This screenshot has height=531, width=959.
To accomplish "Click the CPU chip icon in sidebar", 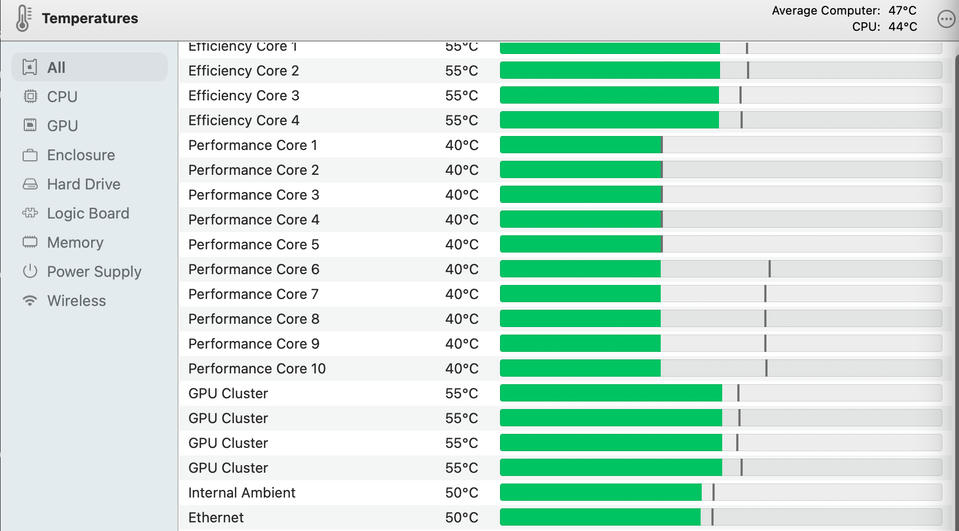I will (30, 97).
